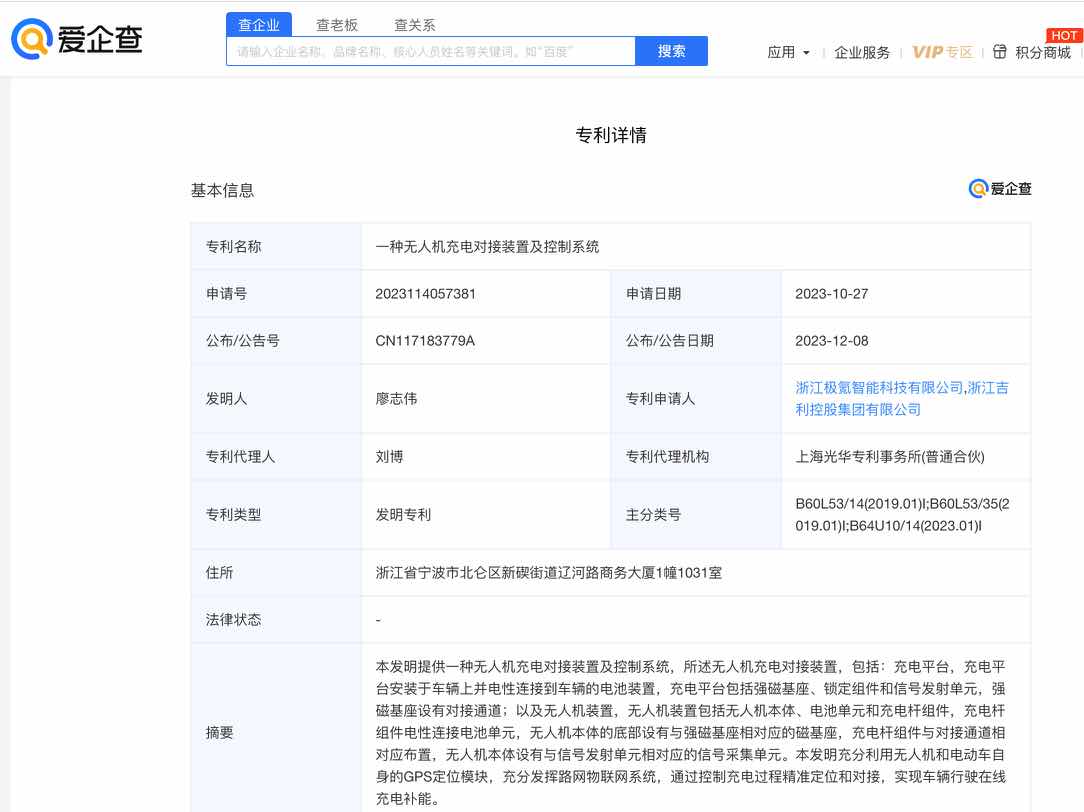Open the 企业服务 menu item
The height and width of the screenshot is (812, 1084).
point(862,52)
